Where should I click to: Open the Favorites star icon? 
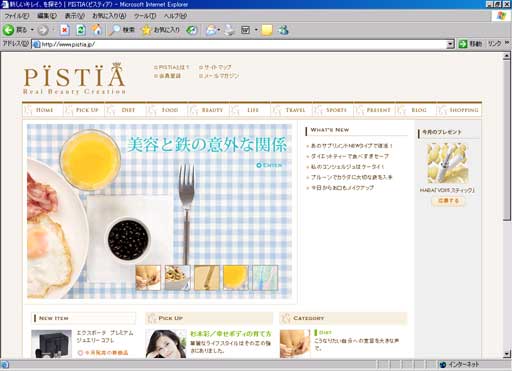click(x=146, y=30)
